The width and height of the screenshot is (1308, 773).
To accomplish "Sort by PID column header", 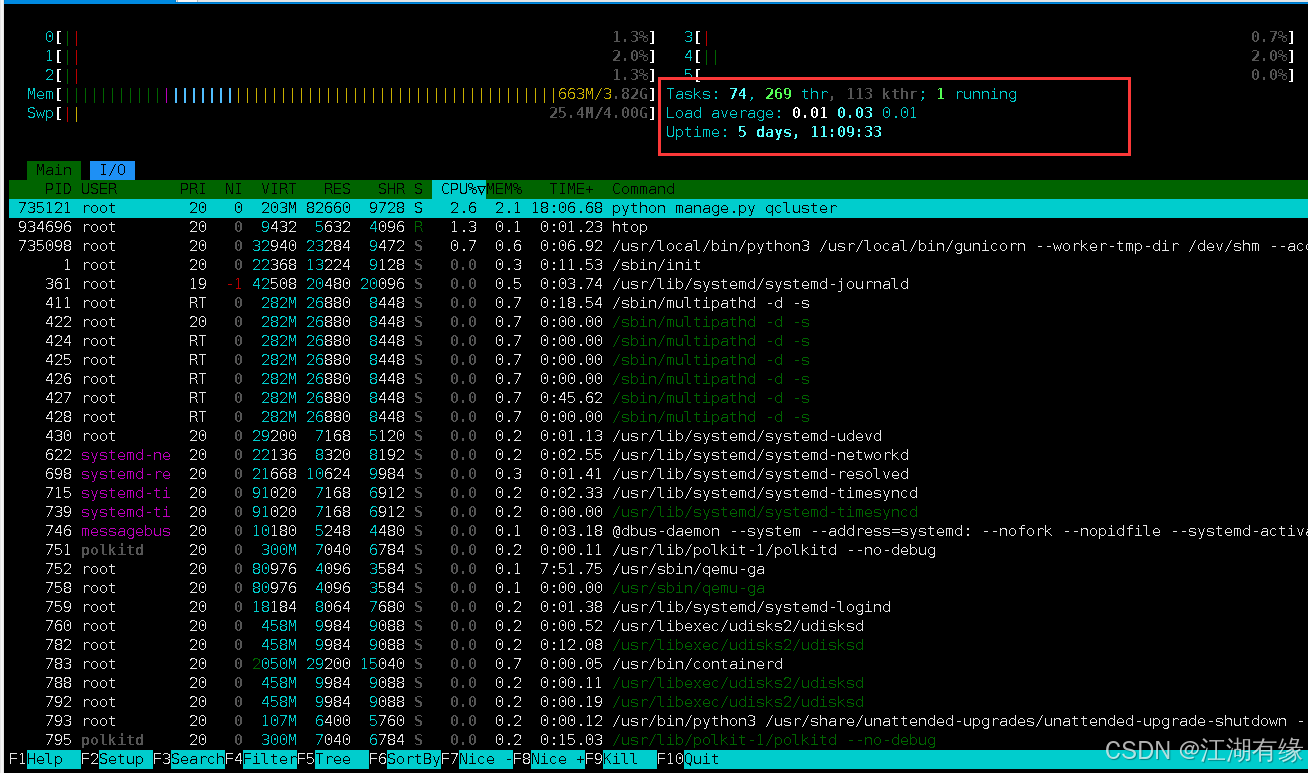I will pos(58,189).
